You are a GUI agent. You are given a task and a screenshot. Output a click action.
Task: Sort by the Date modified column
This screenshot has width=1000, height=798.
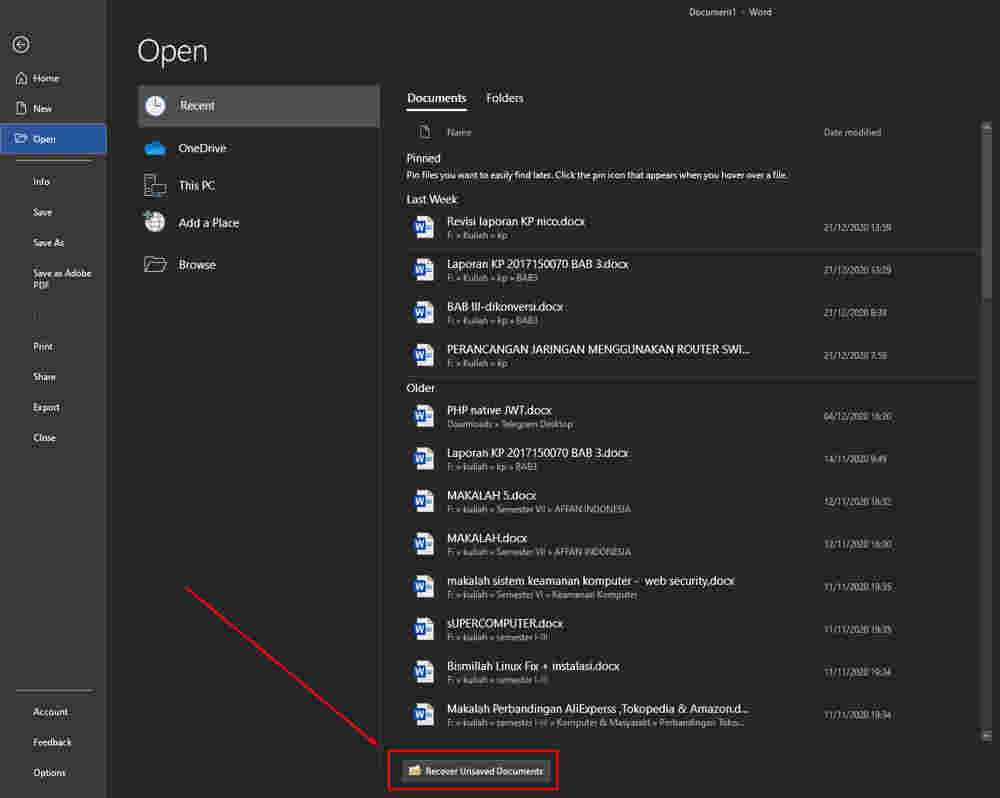(852, 132)
